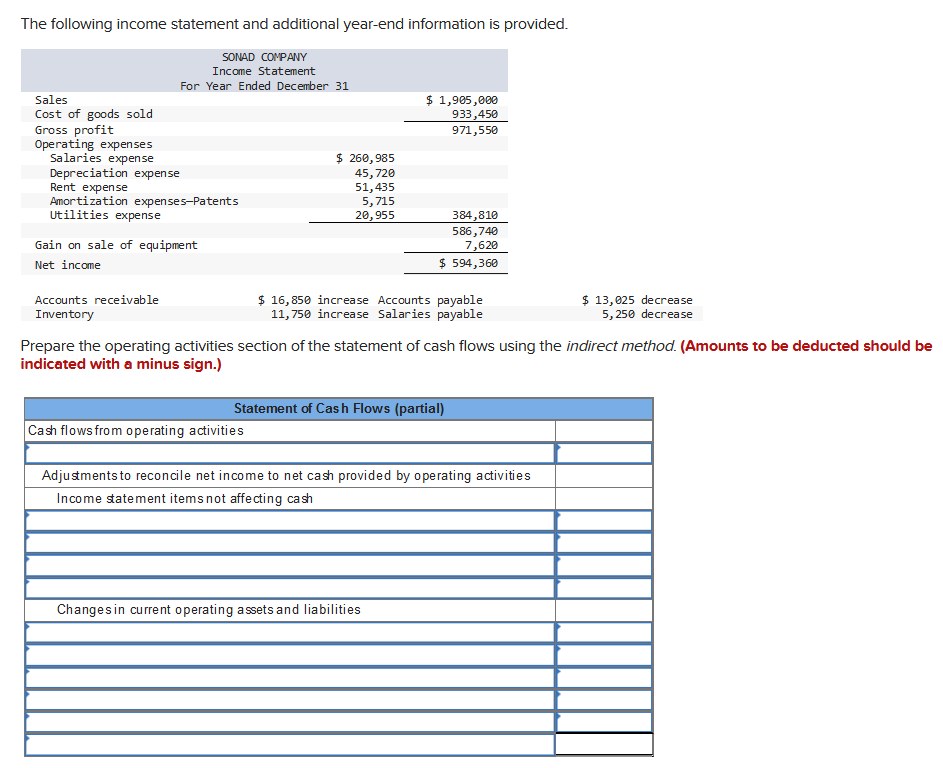Click the 'Salaries payable' label
943x768 pixels.
[x=430, y=315]
